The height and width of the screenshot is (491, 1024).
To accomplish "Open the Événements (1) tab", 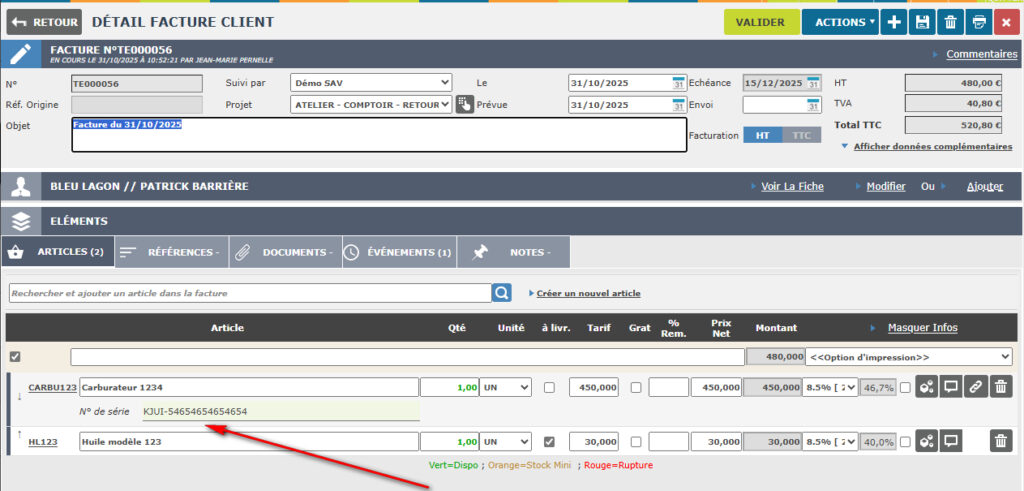I will pos(399,253).
